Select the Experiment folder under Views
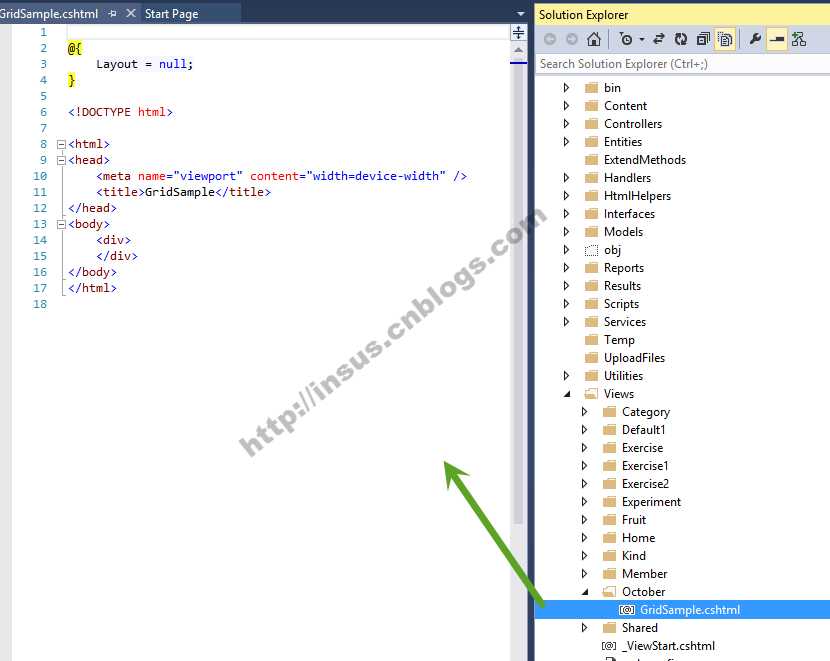 pos(651,502)
